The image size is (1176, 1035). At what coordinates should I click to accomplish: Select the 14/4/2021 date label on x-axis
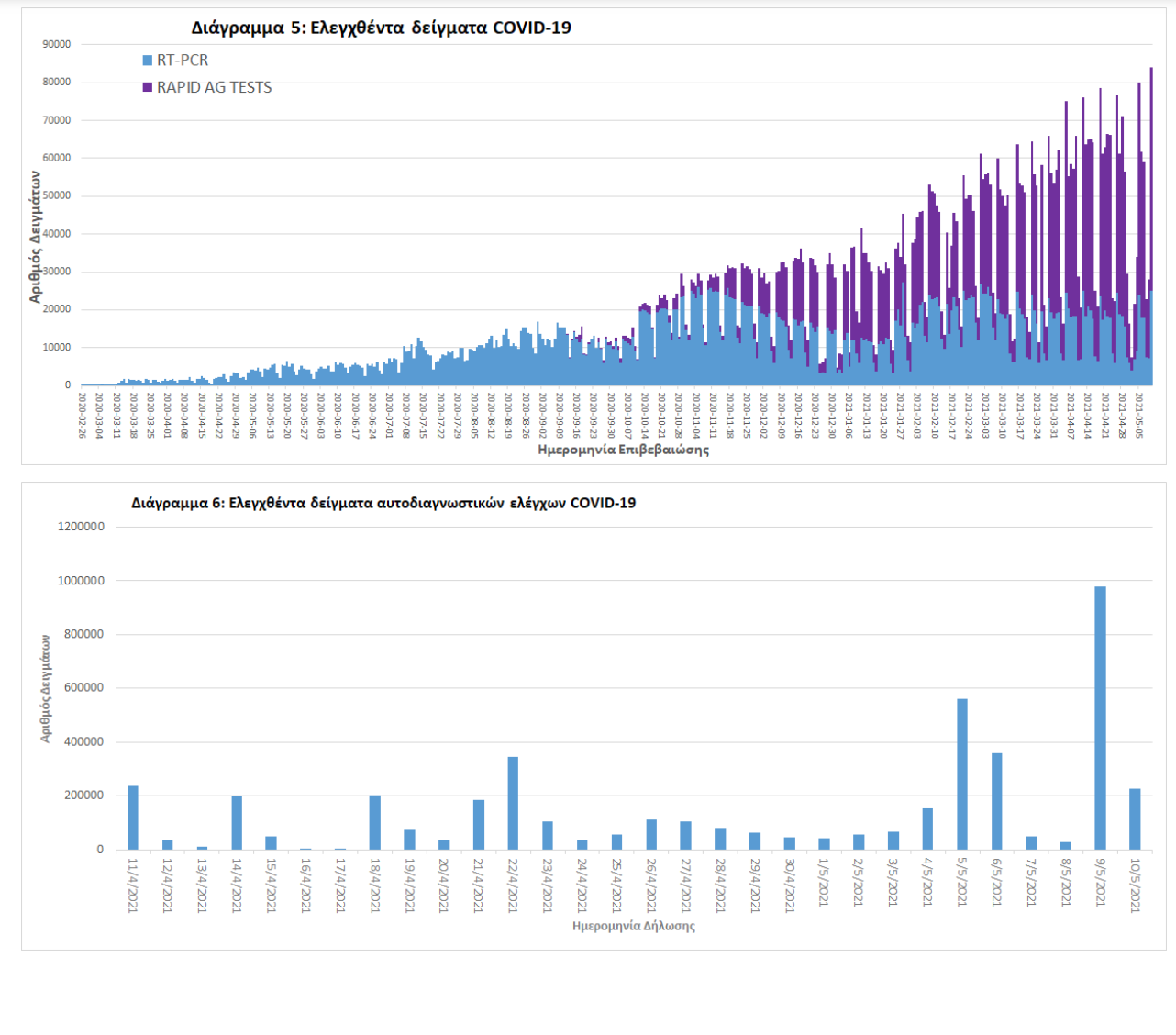click(x=237, y=885)
